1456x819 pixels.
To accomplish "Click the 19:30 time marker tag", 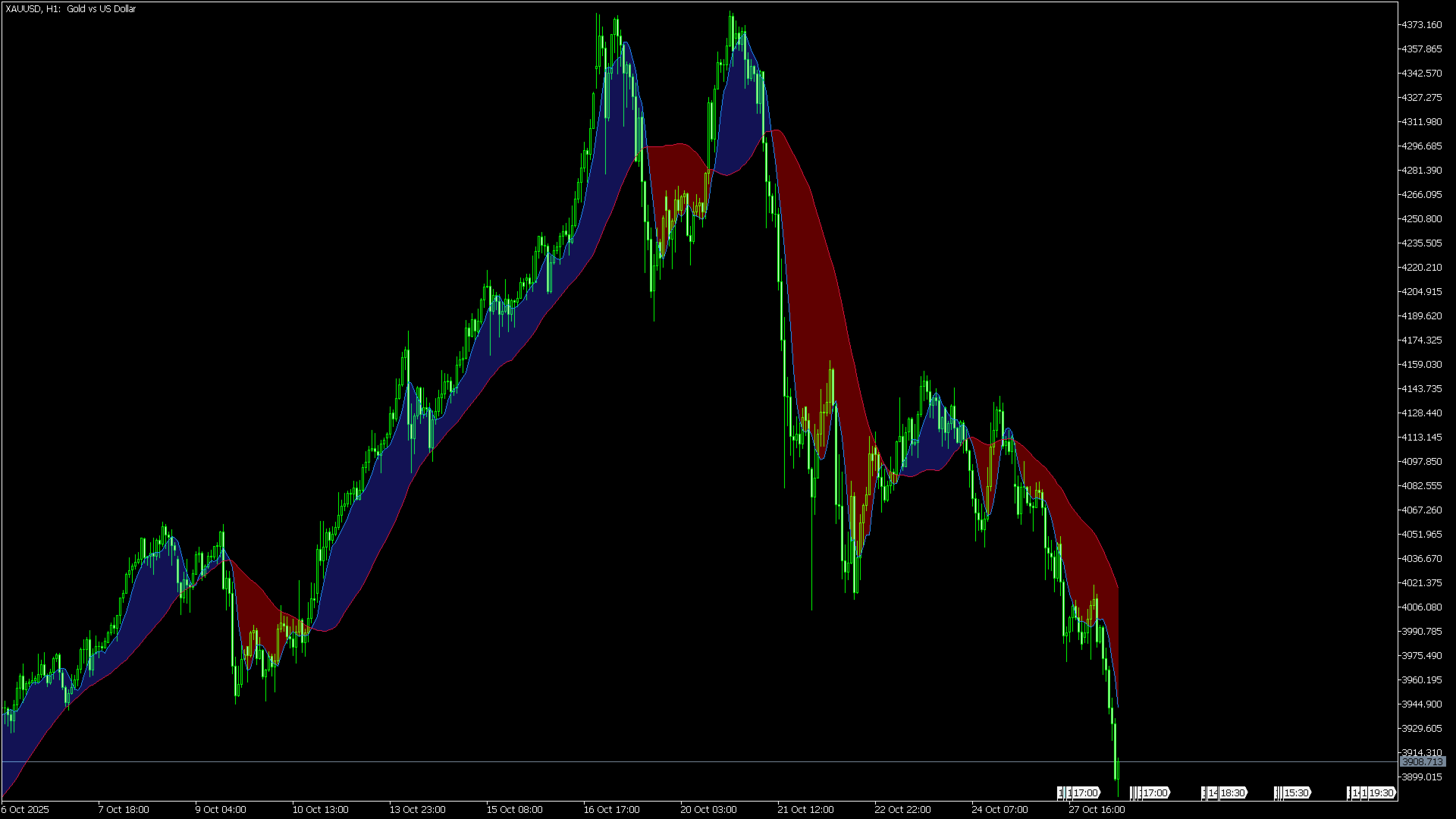I will click(1380, 792).
